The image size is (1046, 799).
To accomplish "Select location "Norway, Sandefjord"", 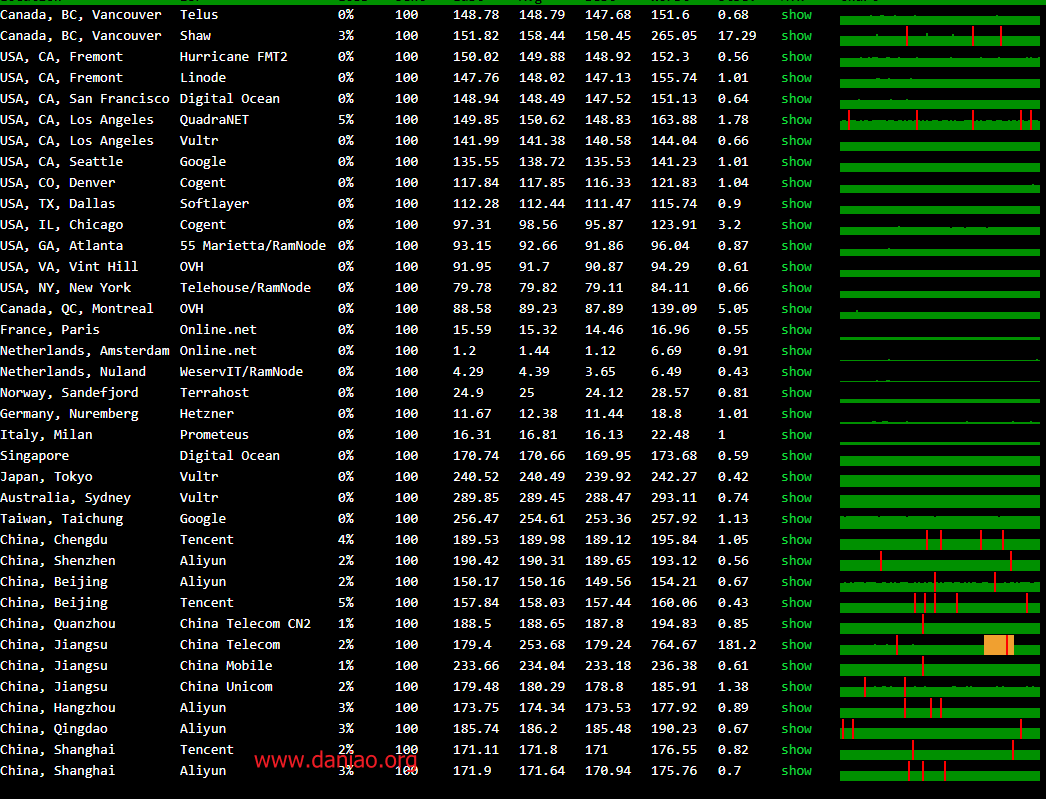I will coord(69,393).
